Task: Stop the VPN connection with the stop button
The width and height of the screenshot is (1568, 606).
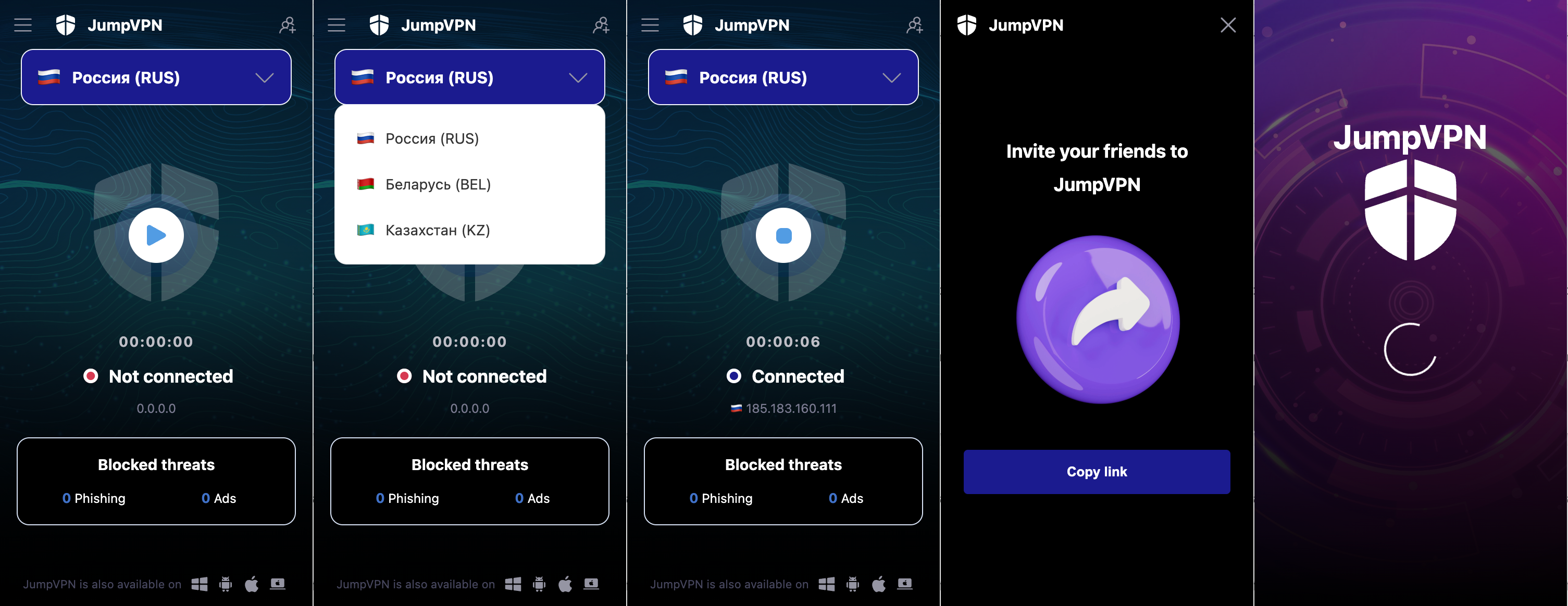Action: [783, 235]
